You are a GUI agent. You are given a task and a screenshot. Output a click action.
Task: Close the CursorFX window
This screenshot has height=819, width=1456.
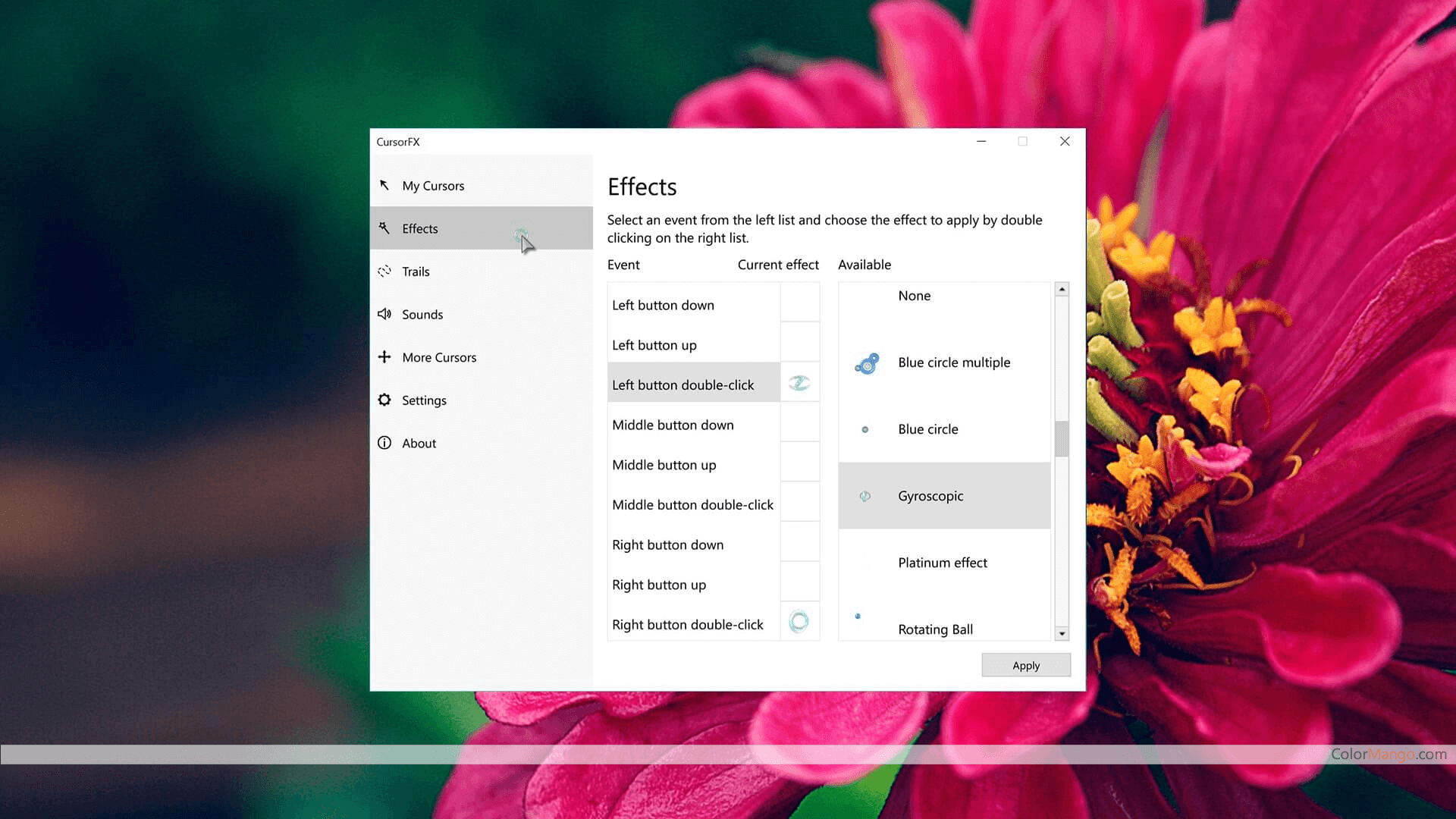click(x=1065, y=142)
